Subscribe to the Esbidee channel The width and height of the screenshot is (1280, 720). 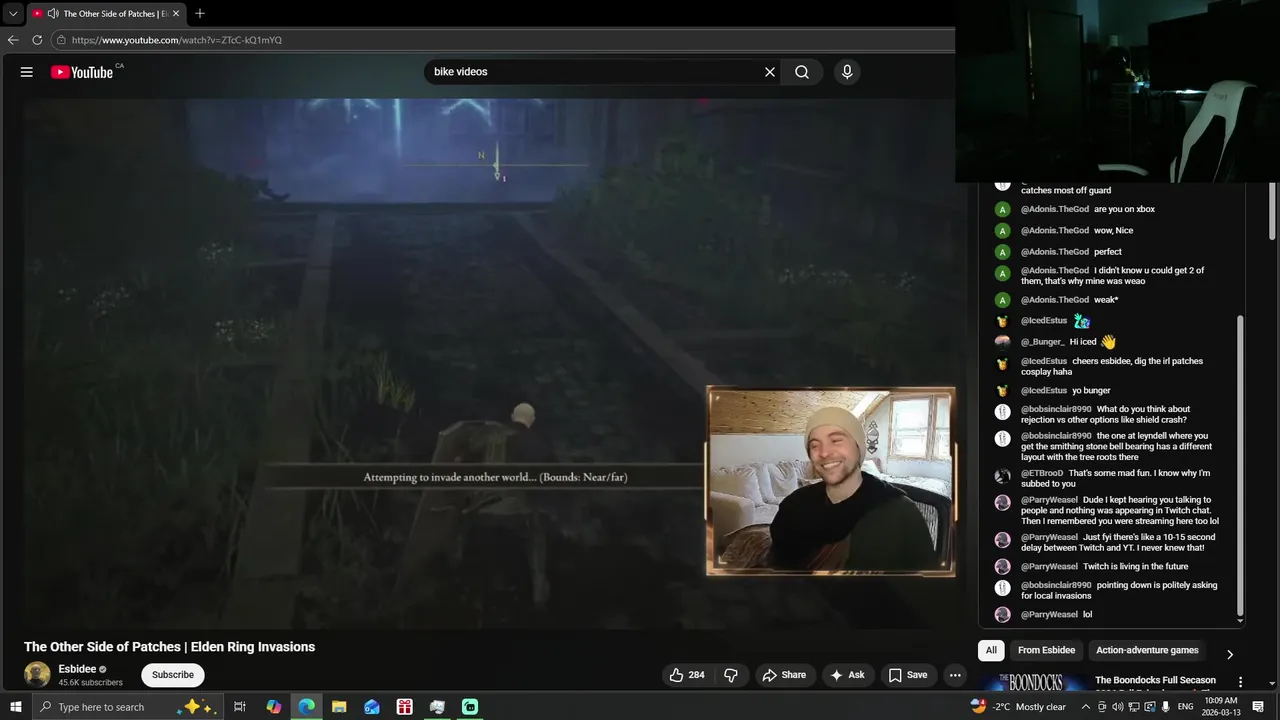pos(173,675)
